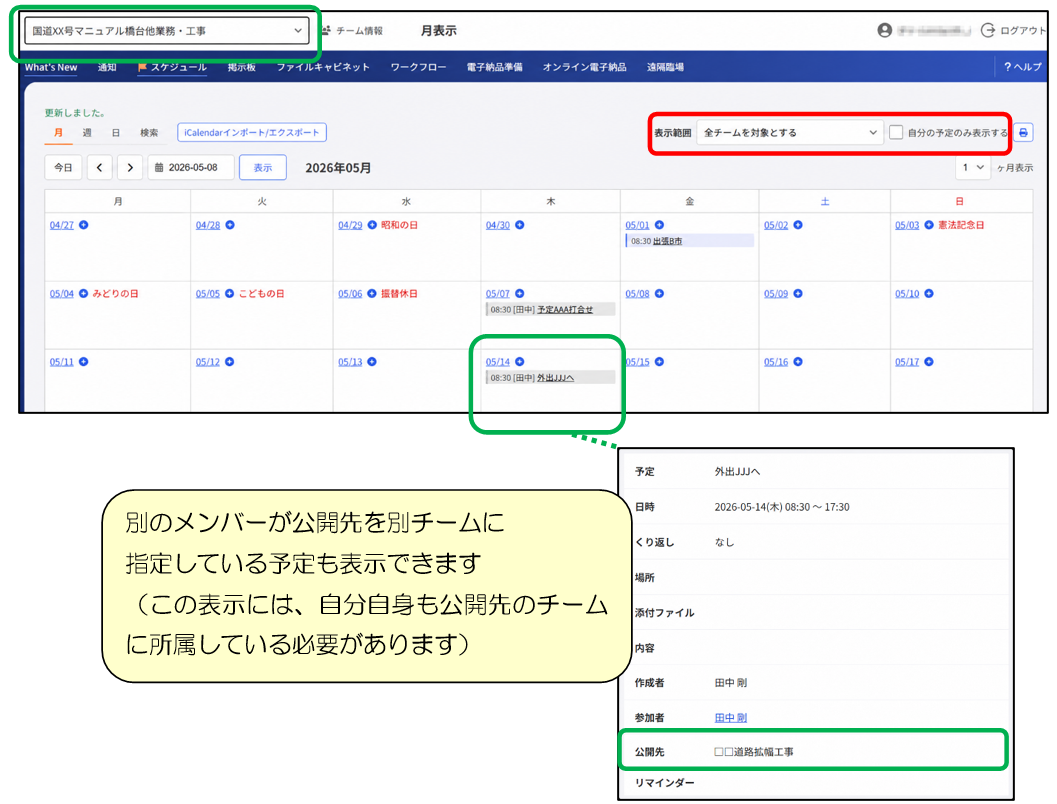Add a schedule on 05/01 via plus icon
Screen dimensions: 1057x804
point(659,225)
